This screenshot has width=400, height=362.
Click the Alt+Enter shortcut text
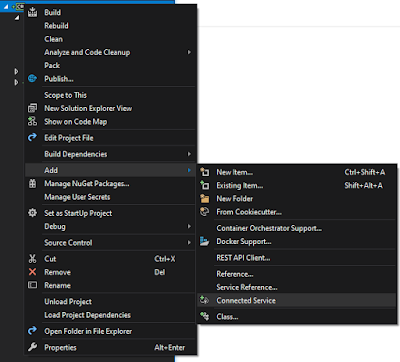coord(169,348)
